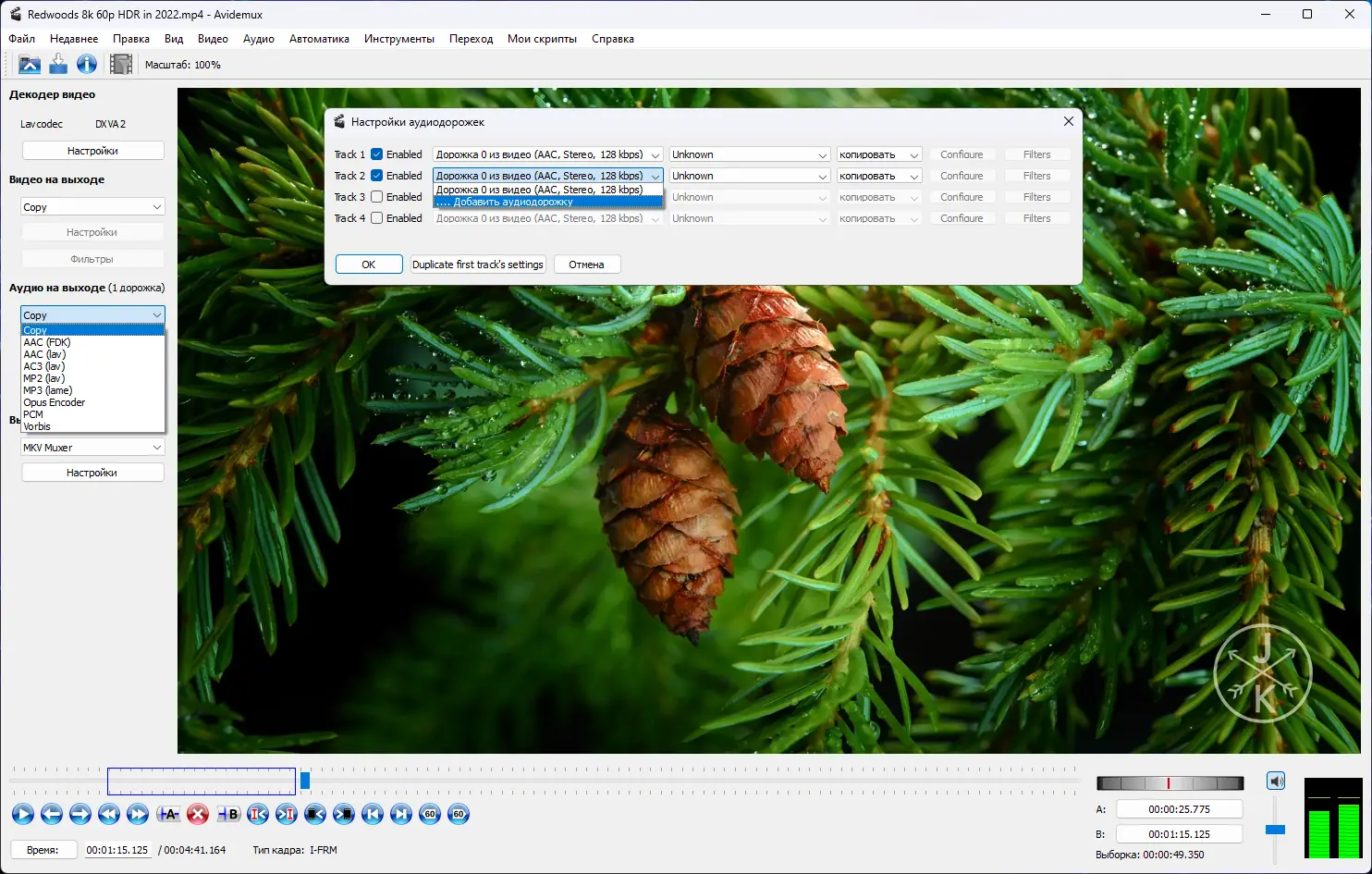Enable the Track 3 checkbox
Viewport: 1372px width, 874px height.
pyautogui.click(x=377, y=197)
